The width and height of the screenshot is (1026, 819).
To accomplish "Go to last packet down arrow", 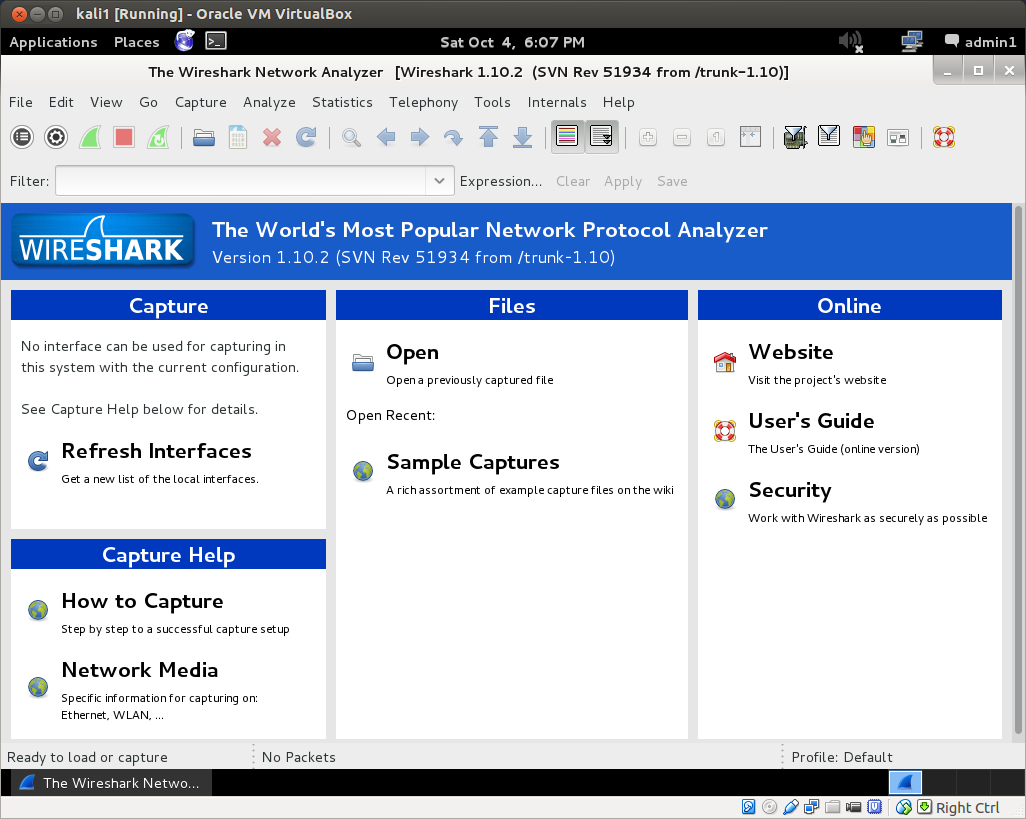I will tap(522, 137).
